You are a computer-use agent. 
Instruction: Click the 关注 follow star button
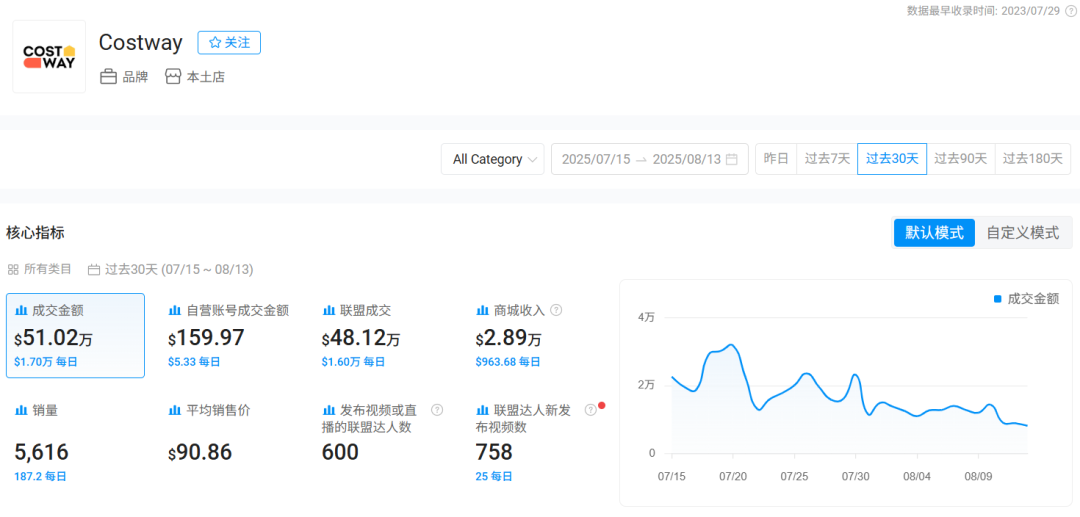tap(229, 43)
